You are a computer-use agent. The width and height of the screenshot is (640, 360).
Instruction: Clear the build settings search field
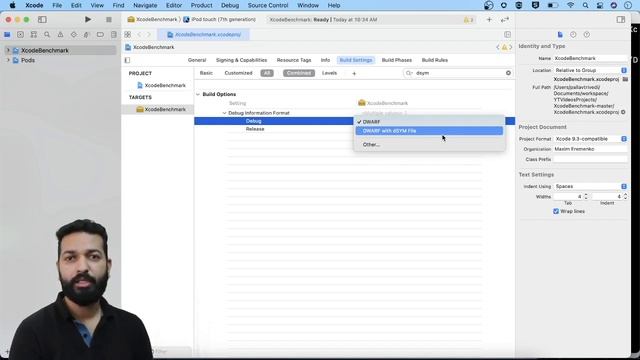click(x=508, y=73)
